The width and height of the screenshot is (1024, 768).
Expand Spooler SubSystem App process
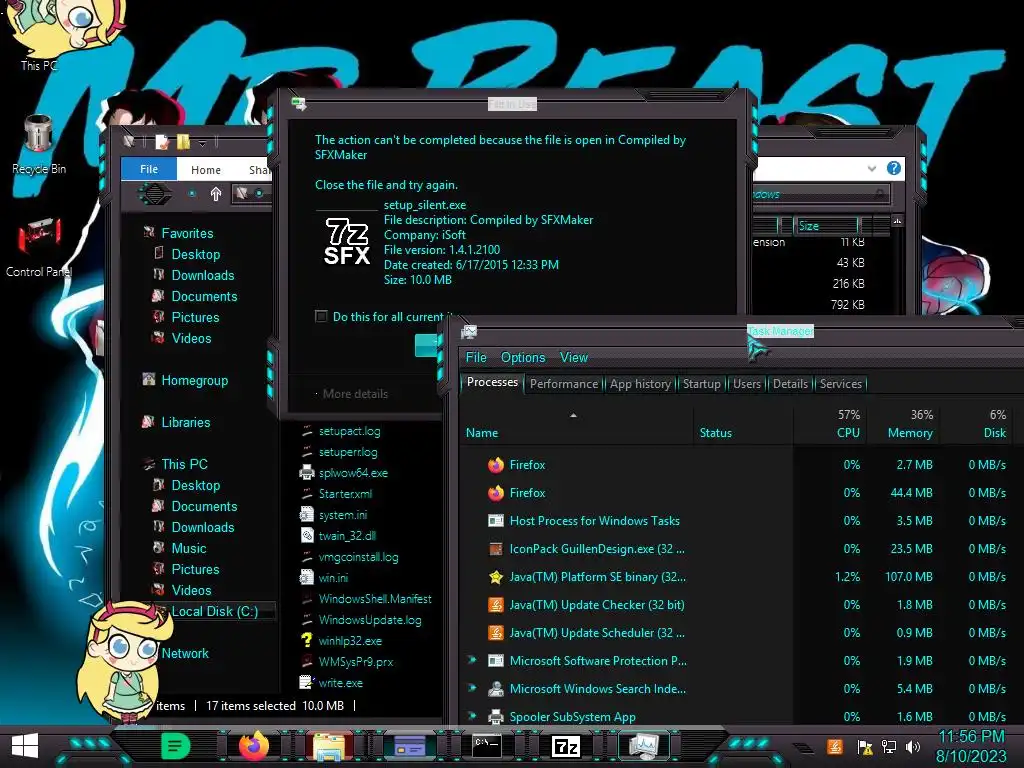tap(472, 716)
